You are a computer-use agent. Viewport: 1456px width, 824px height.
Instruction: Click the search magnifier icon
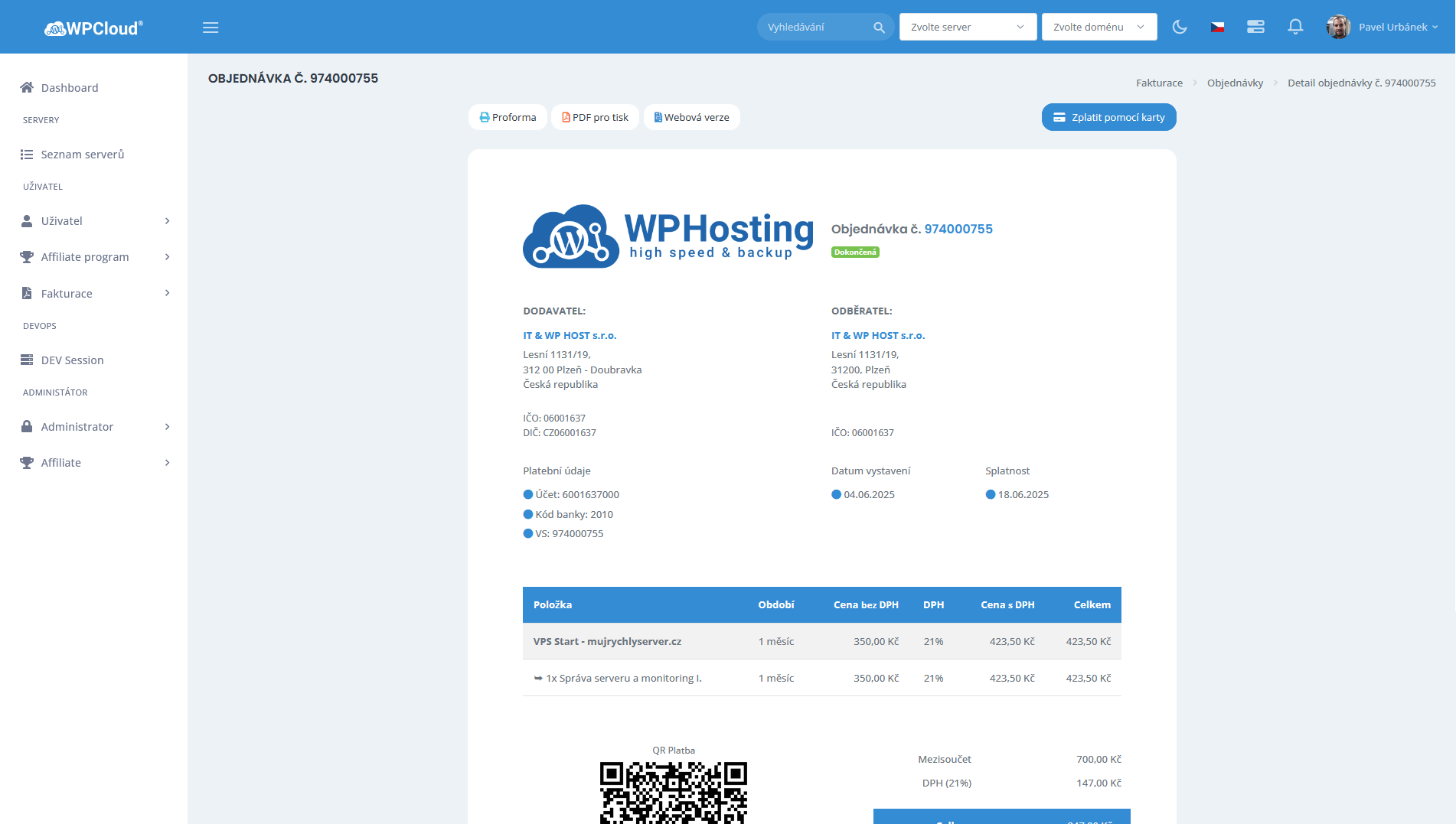pos(879,28)
